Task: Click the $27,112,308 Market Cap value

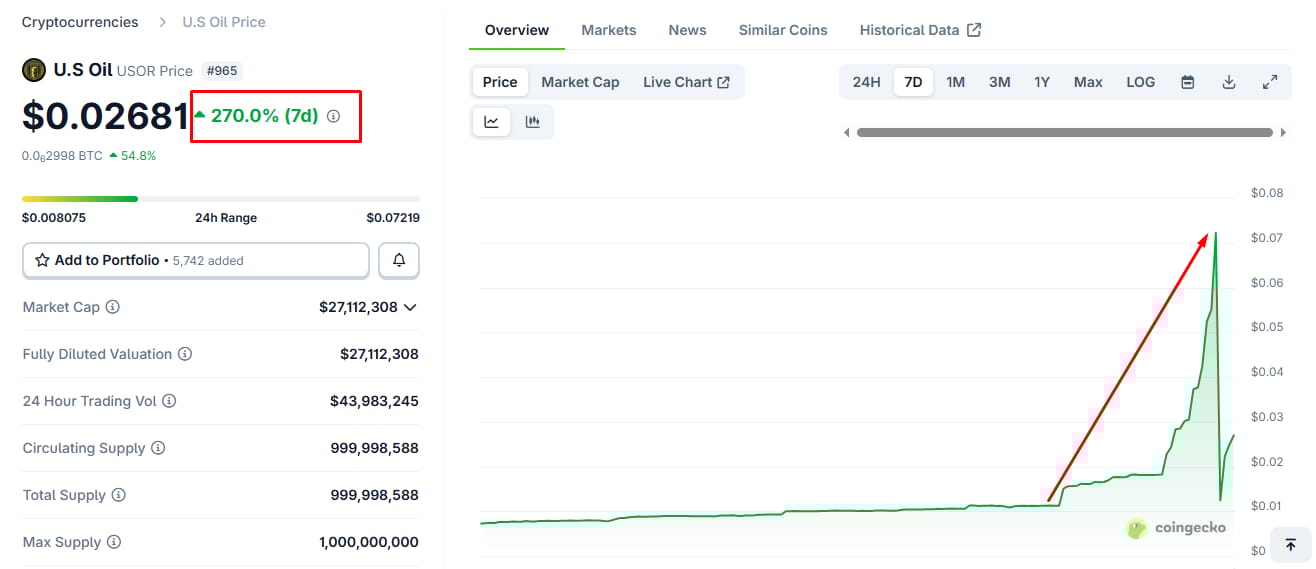Action: (x=358, y=307)
